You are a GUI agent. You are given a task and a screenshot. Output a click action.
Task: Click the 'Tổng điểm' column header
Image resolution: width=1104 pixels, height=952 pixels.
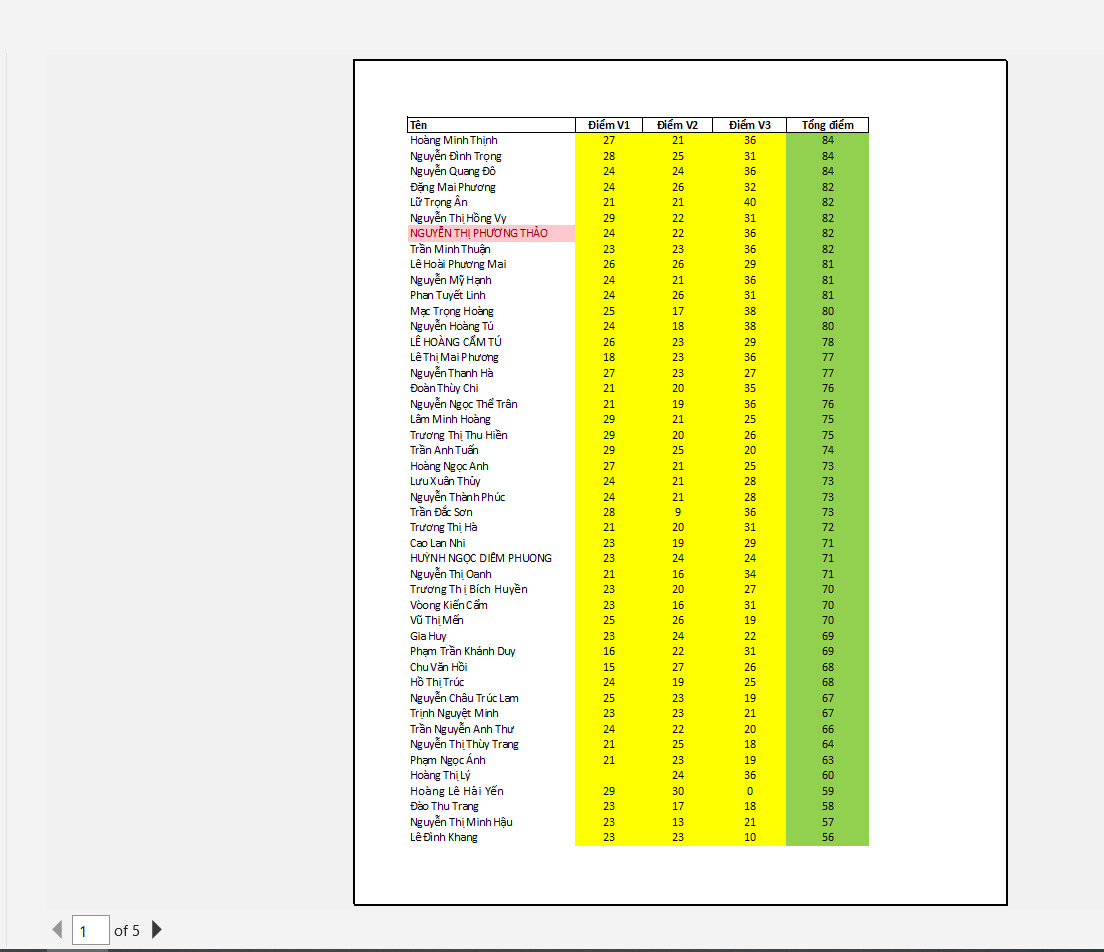coord(827,125)
